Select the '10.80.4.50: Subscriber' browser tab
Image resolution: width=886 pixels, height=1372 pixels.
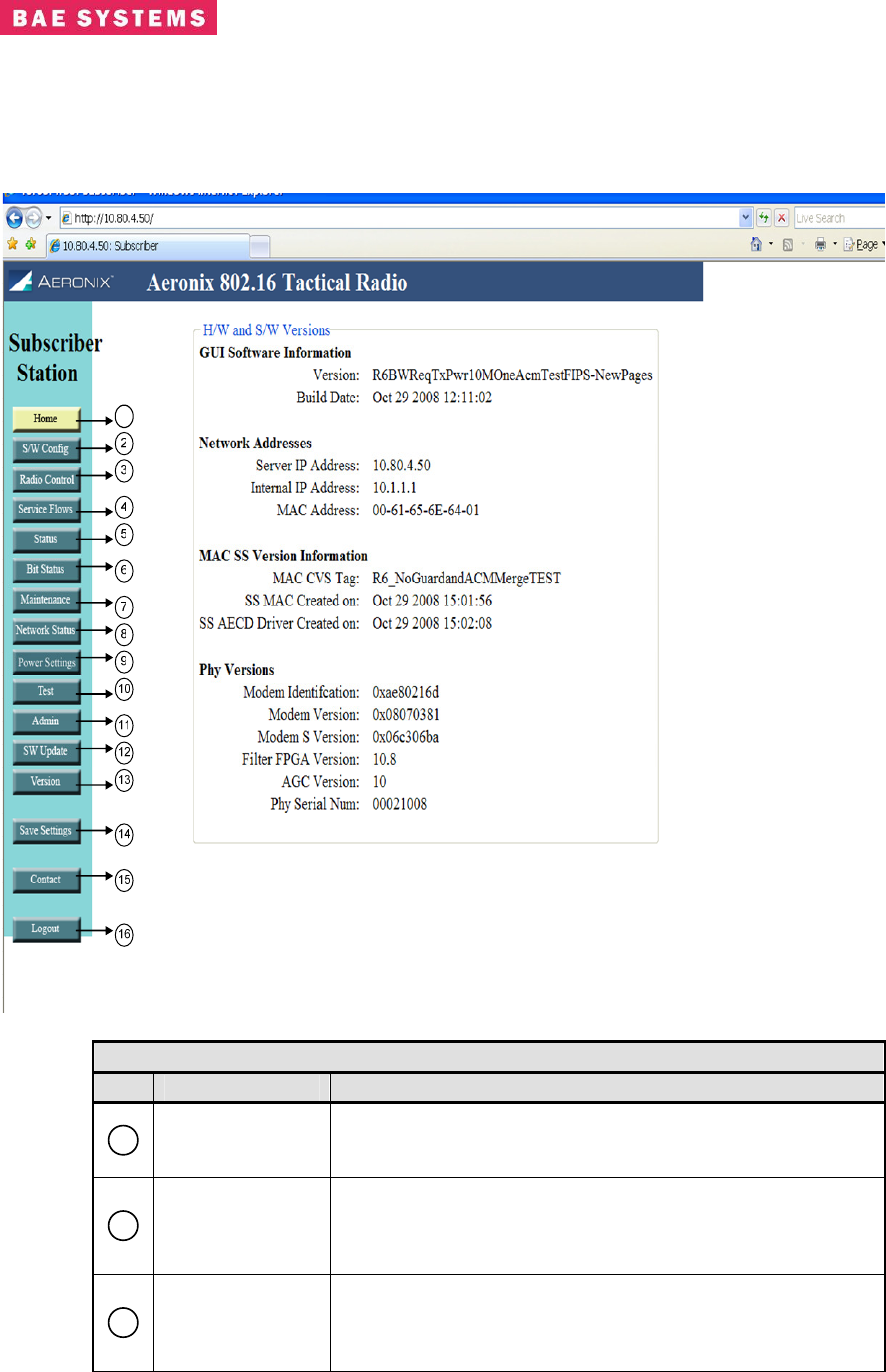click(x=147, y=245)
